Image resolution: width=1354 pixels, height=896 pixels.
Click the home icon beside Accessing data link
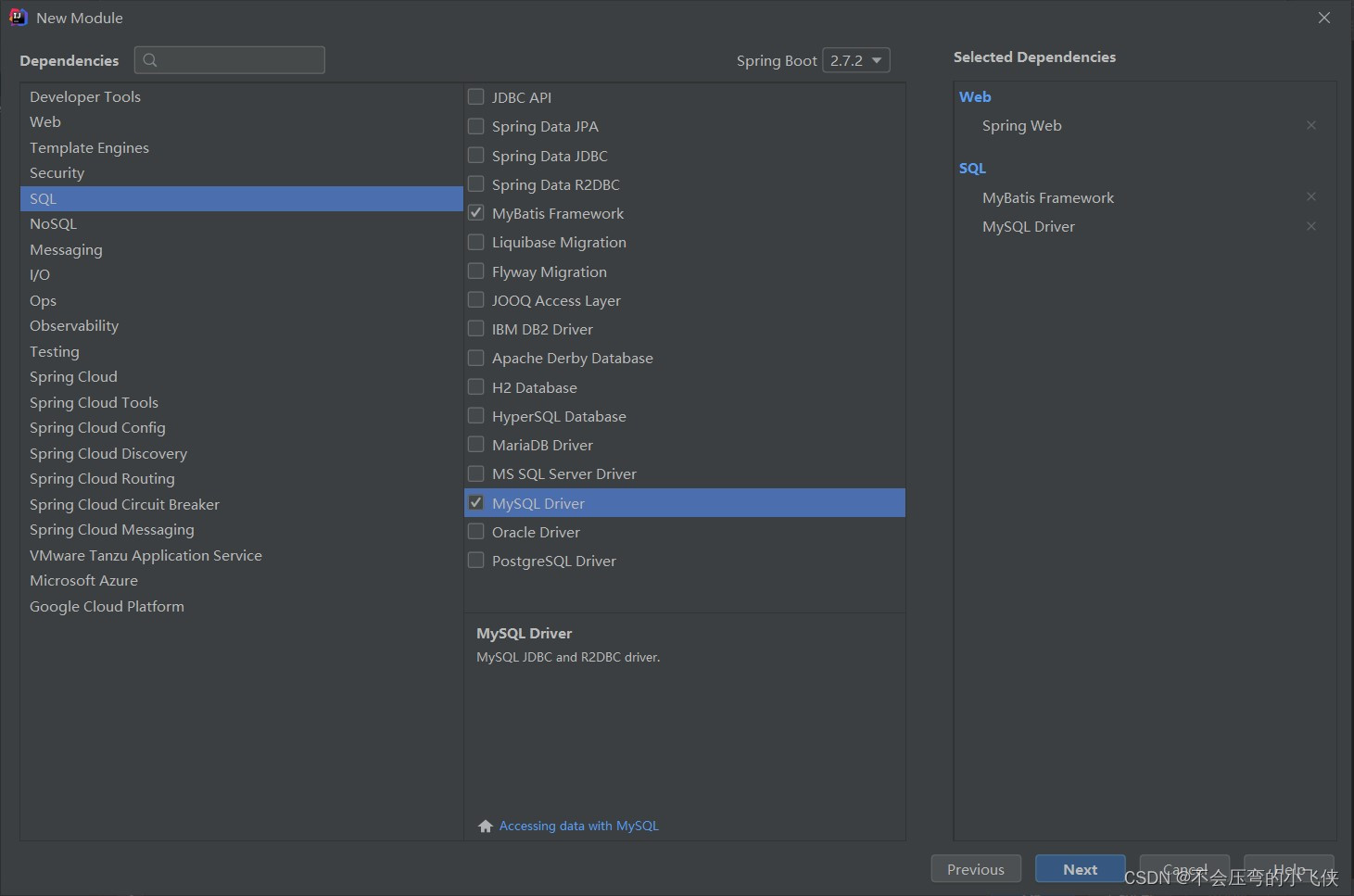[486, 826]
